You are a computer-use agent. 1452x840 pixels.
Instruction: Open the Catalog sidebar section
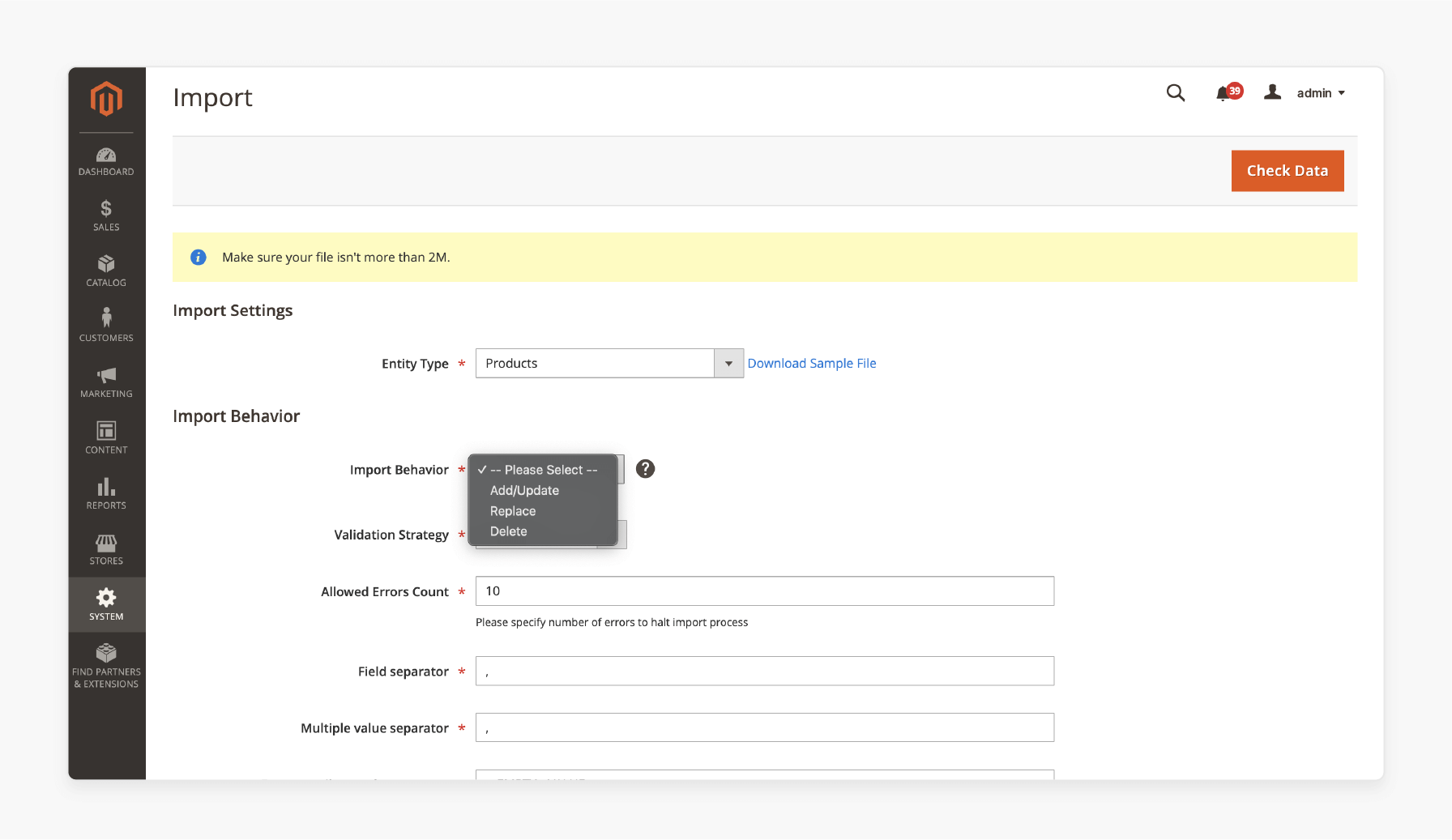(x=106, y=271)
